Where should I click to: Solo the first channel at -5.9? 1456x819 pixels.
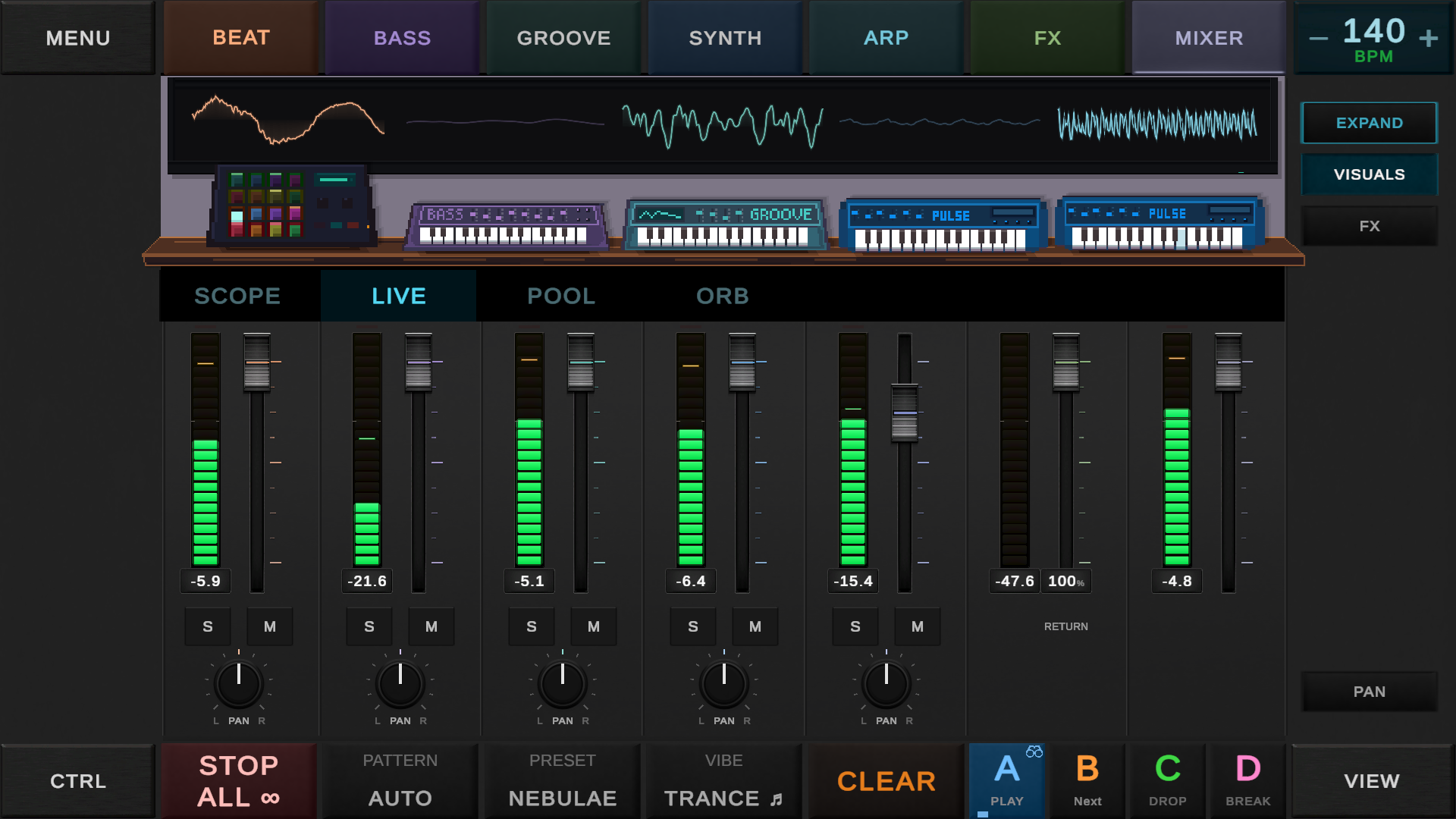[x=208, y=626]
